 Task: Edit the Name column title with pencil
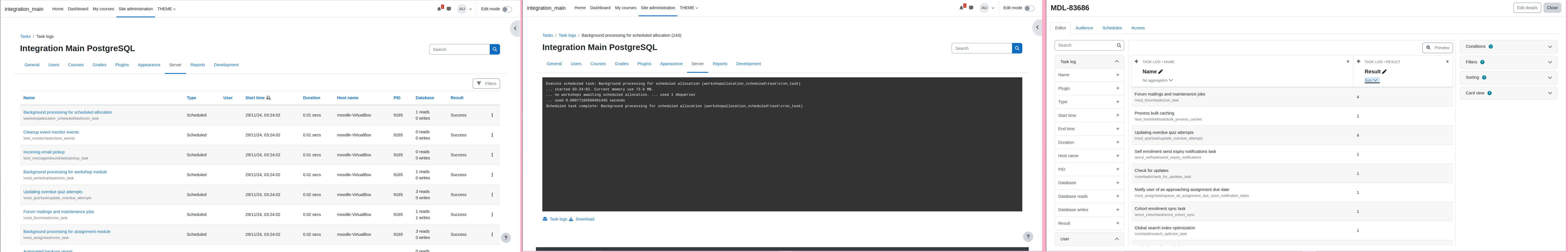click(x=1161, y=72)
